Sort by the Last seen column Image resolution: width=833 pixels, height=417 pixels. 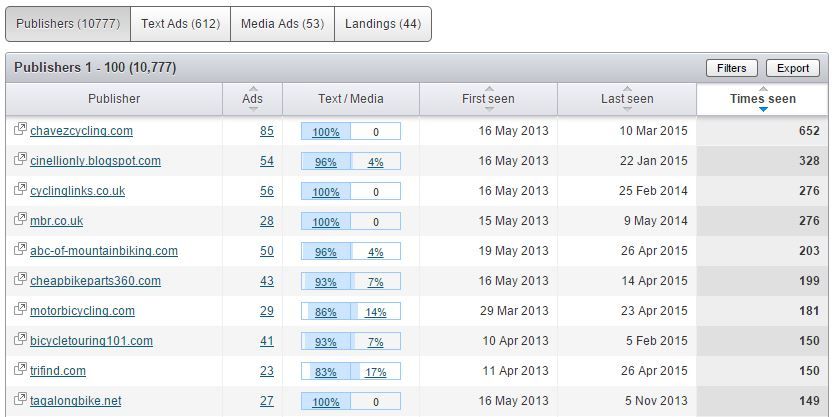click(x=627, y=99)
